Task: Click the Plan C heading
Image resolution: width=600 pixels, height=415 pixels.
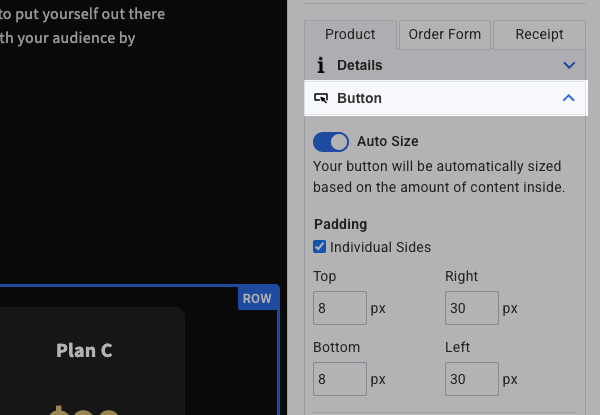Action: [x=84, y=350]
